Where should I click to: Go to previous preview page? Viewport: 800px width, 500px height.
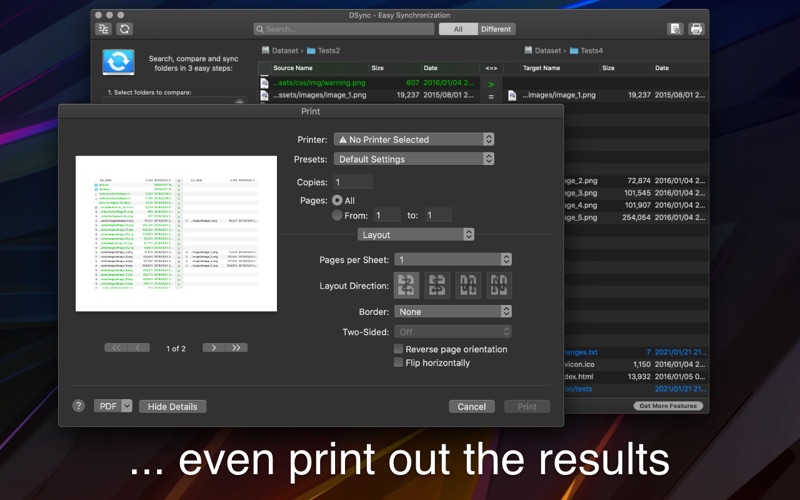click(138, 347)
